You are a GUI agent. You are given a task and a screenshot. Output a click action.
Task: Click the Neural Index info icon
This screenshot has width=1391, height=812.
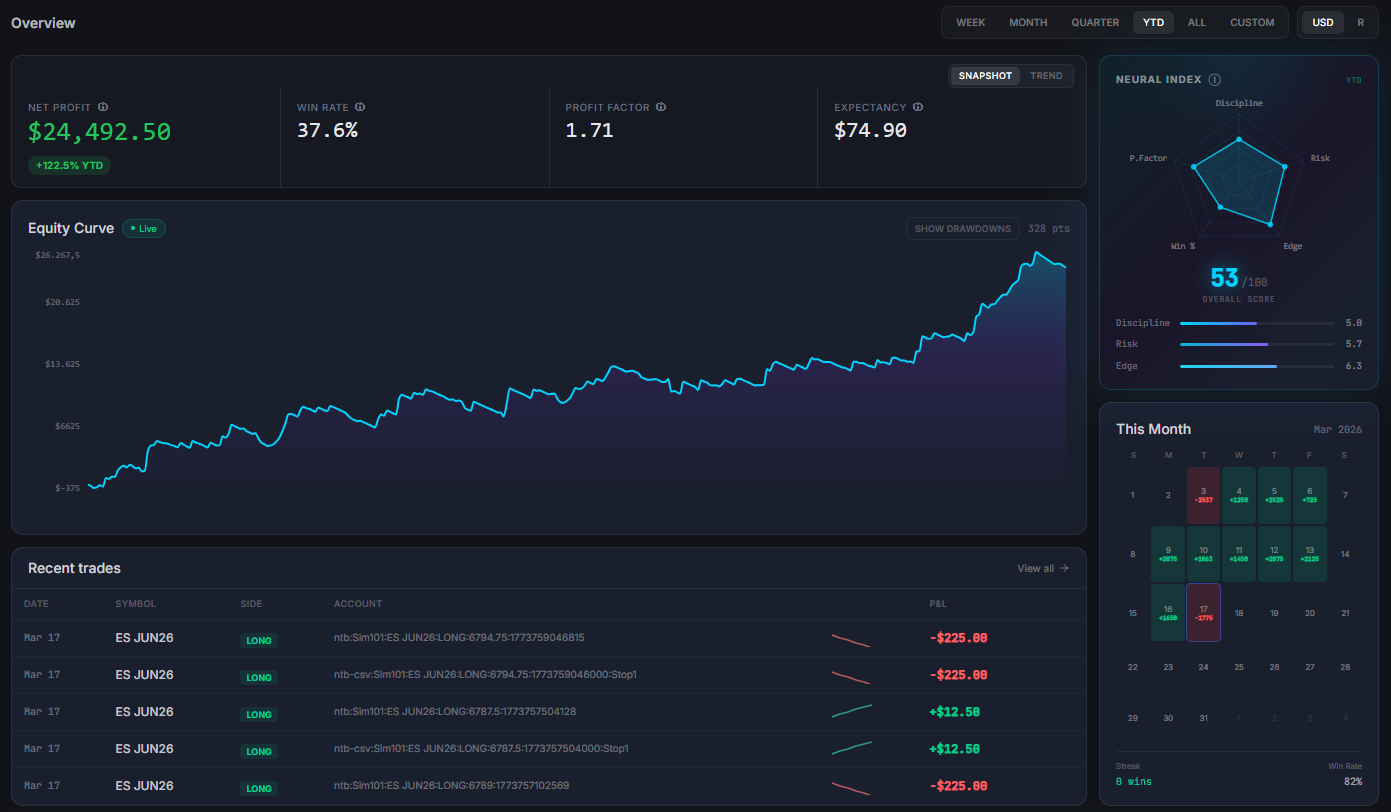point(1214,80)
